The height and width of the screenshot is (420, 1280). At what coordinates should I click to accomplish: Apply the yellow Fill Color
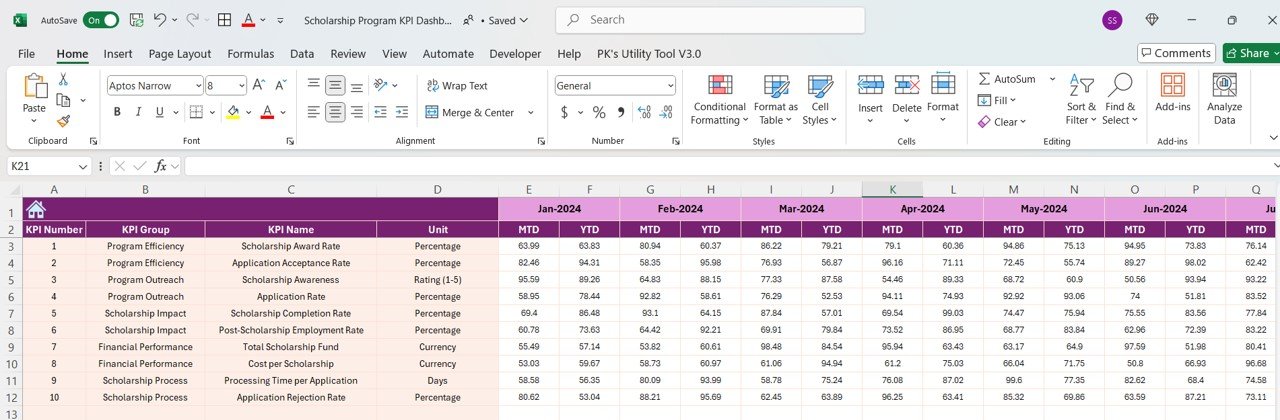[233, 112]
